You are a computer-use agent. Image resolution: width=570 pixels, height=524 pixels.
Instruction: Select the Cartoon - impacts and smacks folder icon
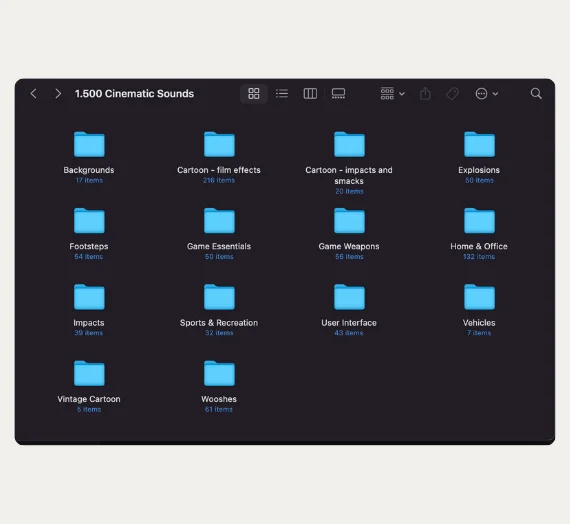coord(349,144)
